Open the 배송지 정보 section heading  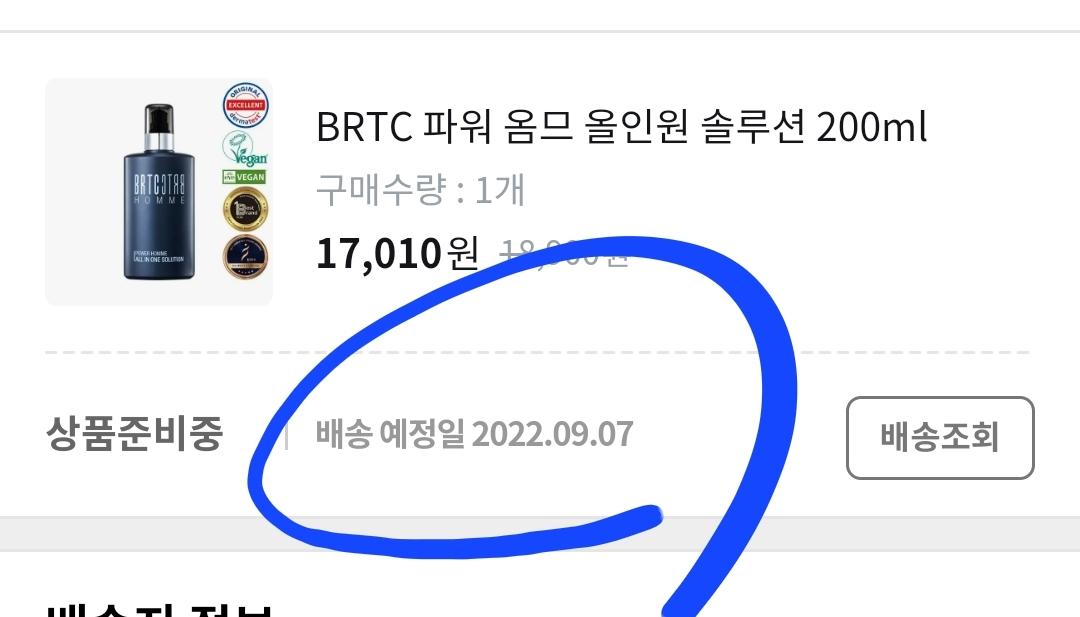tap(159, 610)
